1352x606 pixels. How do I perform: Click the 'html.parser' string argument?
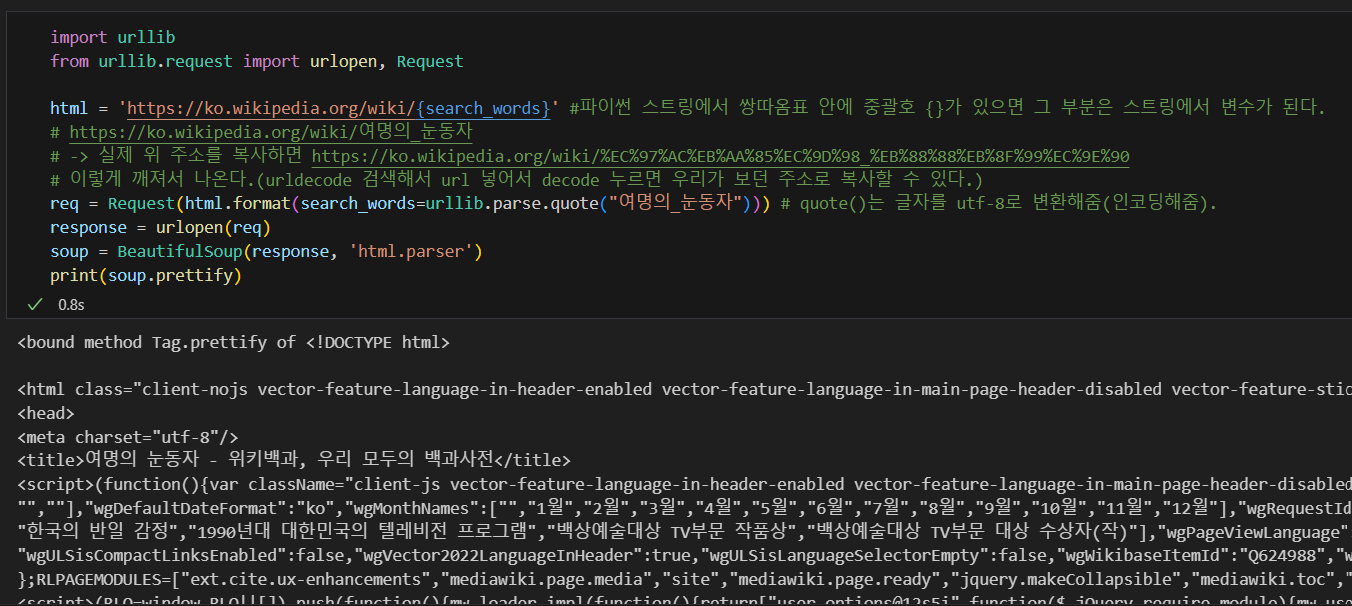click(x=411, y=251)
